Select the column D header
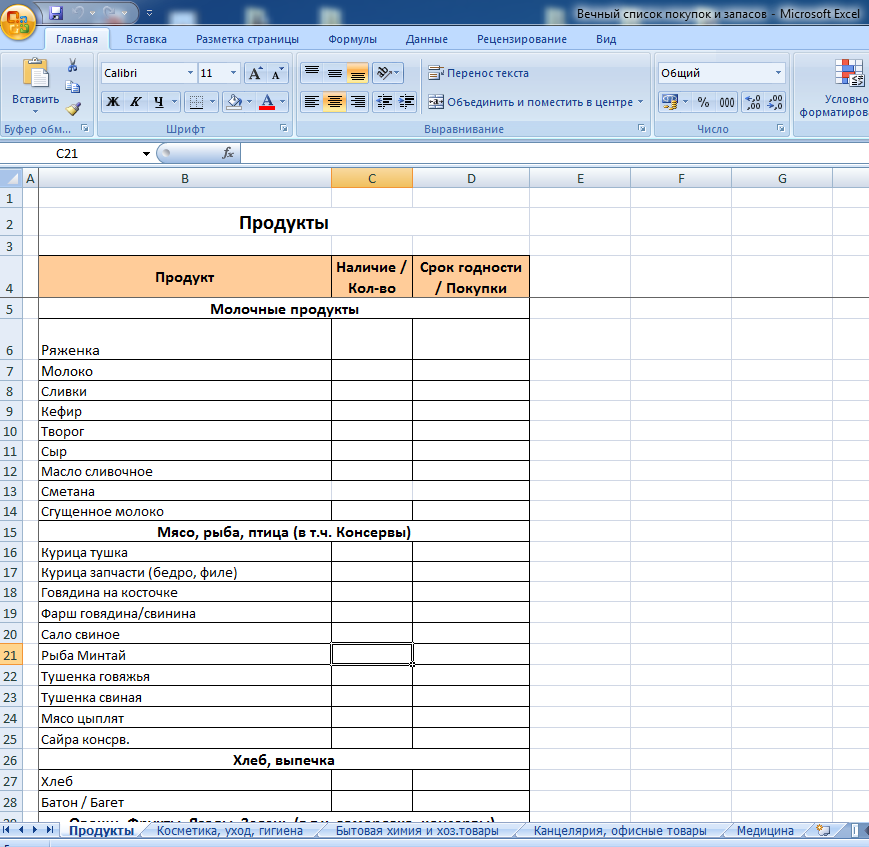This screenshot has height=847, width=869. [471, 178]
